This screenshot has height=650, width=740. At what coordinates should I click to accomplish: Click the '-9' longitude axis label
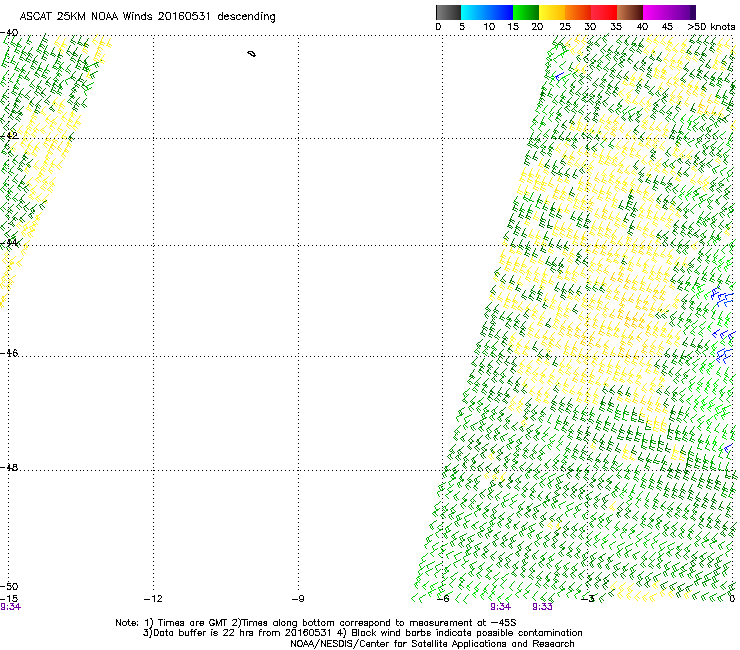(297, 599)
